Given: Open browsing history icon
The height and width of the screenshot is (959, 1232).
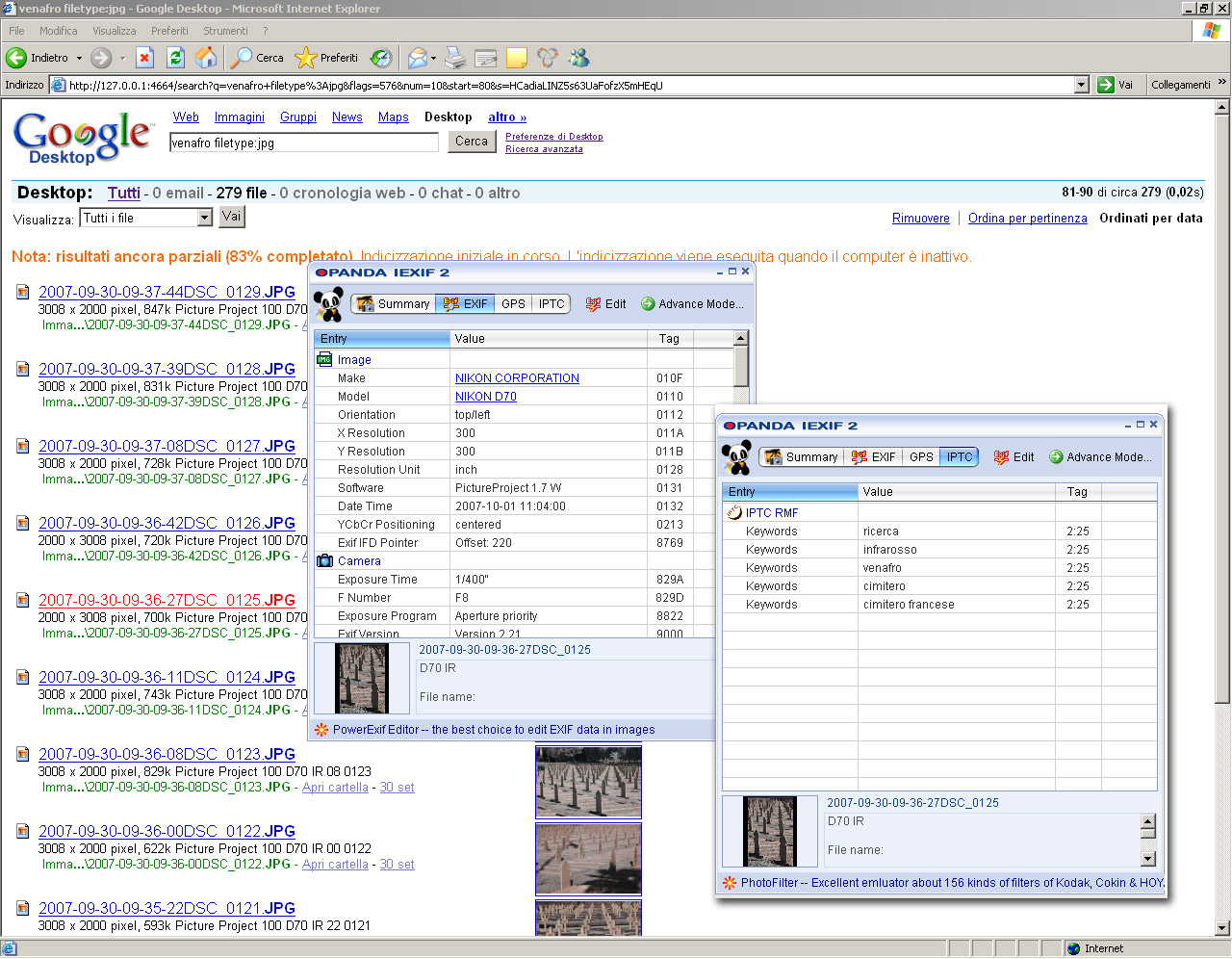Looking at the screenshot, I should (x=381, y=58).
